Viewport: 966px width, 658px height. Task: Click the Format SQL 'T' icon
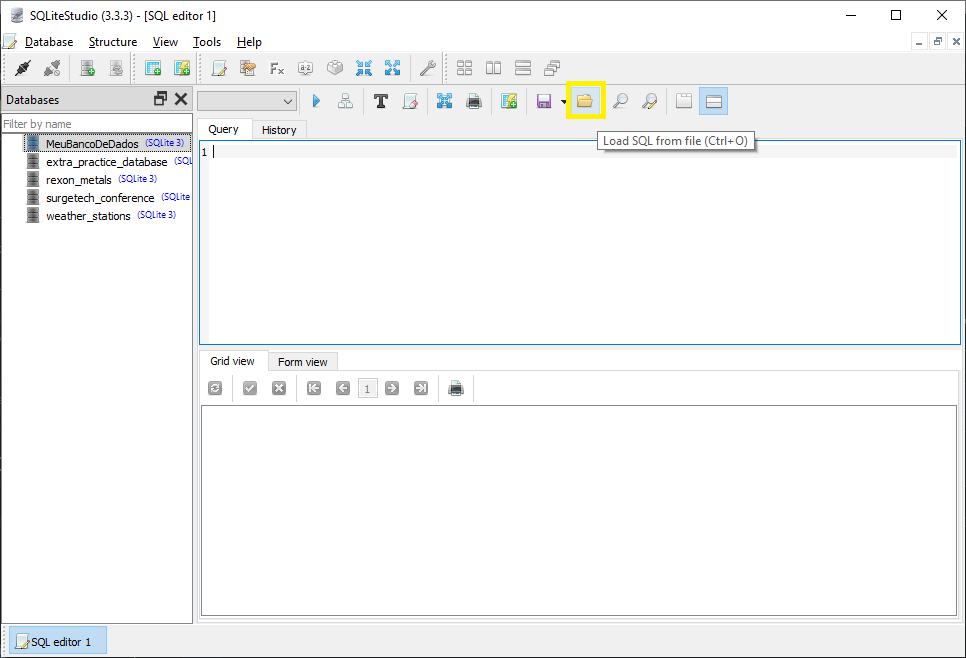(381, 101)
